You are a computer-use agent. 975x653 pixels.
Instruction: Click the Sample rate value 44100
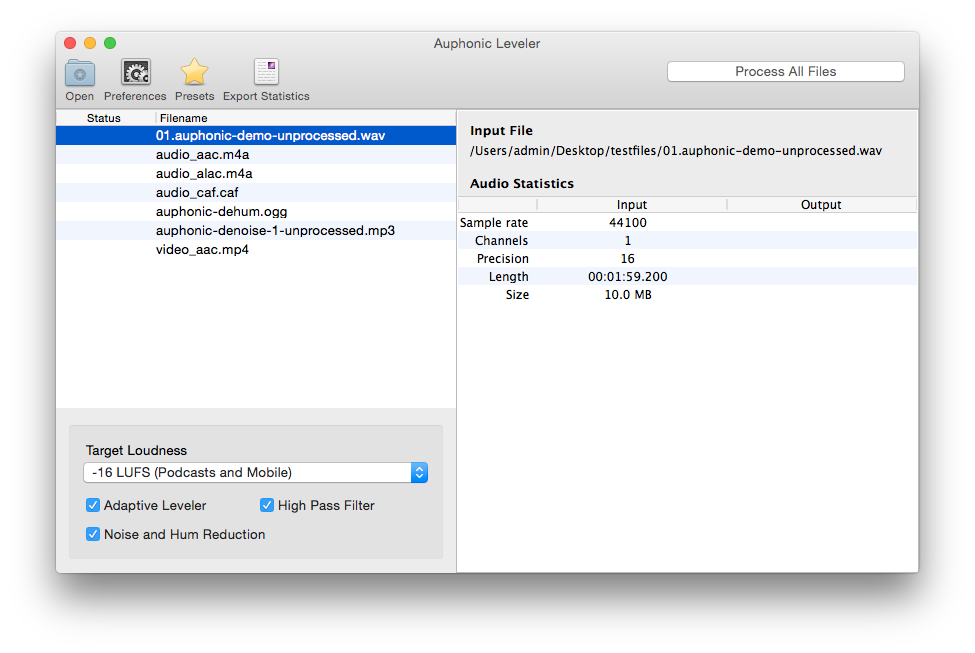[x=628, y=223]
